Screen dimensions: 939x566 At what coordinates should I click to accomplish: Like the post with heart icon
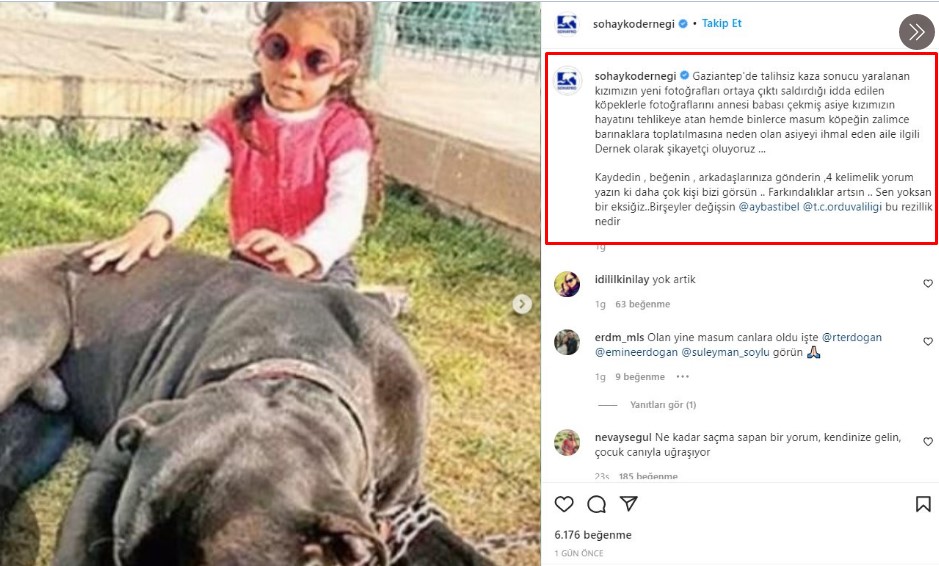pyautogui.click(x=564, y=504)
